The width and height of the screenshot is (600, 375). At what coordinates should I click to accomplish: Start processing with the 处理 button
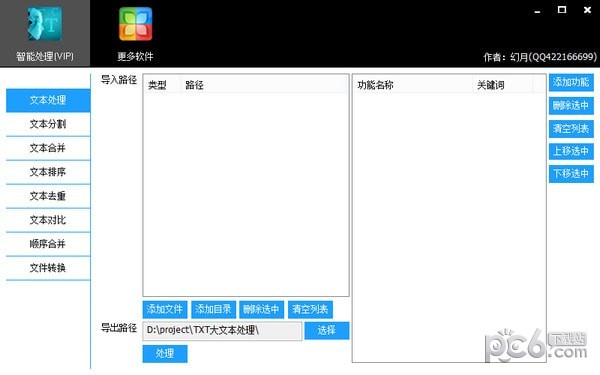pos(165,354)
